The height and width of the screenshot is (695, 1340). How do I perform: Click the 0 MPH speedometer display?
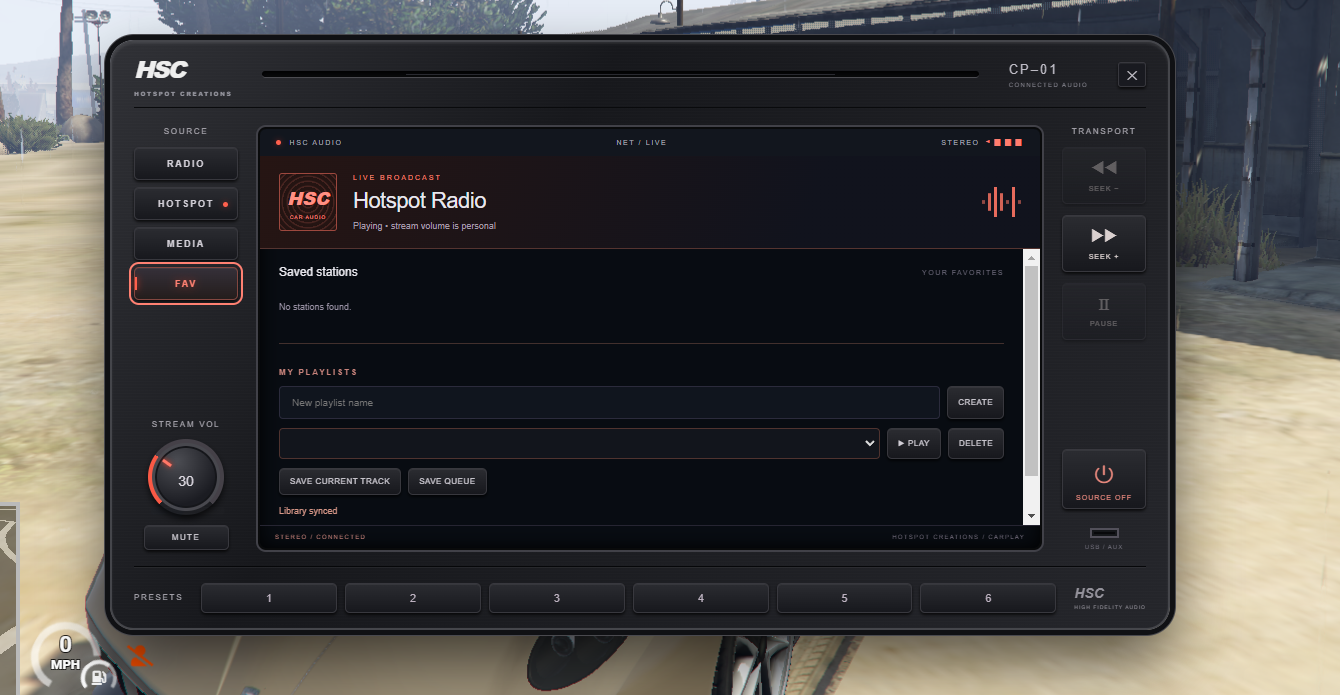click(65, 652)
